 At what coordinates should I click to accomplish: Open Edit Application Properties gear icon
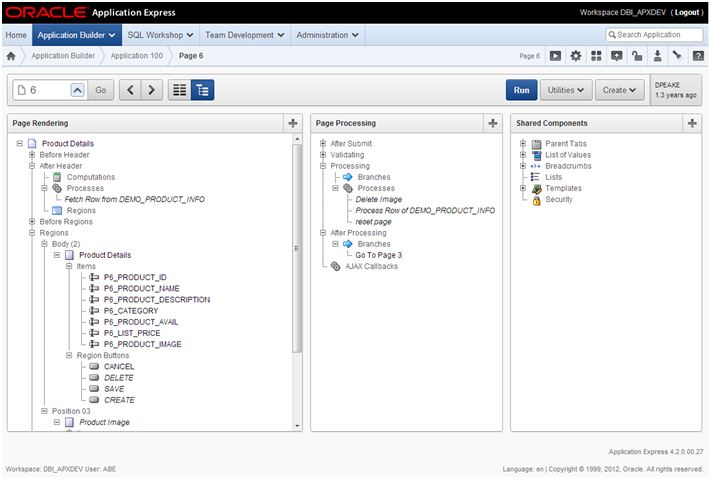(575, 56)
